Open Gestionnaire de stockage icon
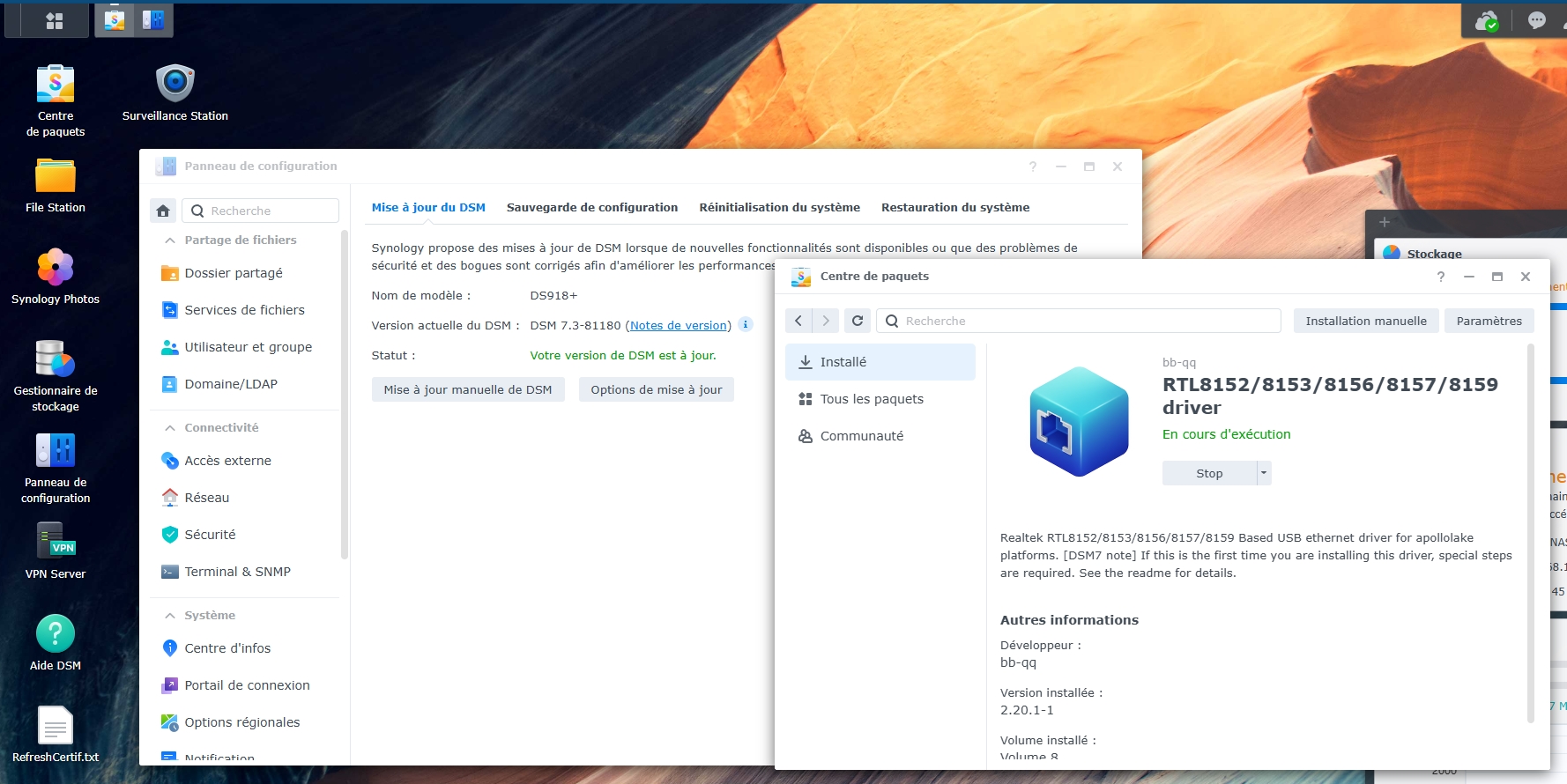Image resolution: width=1567 pixels, height=784 pixels. 56,359
